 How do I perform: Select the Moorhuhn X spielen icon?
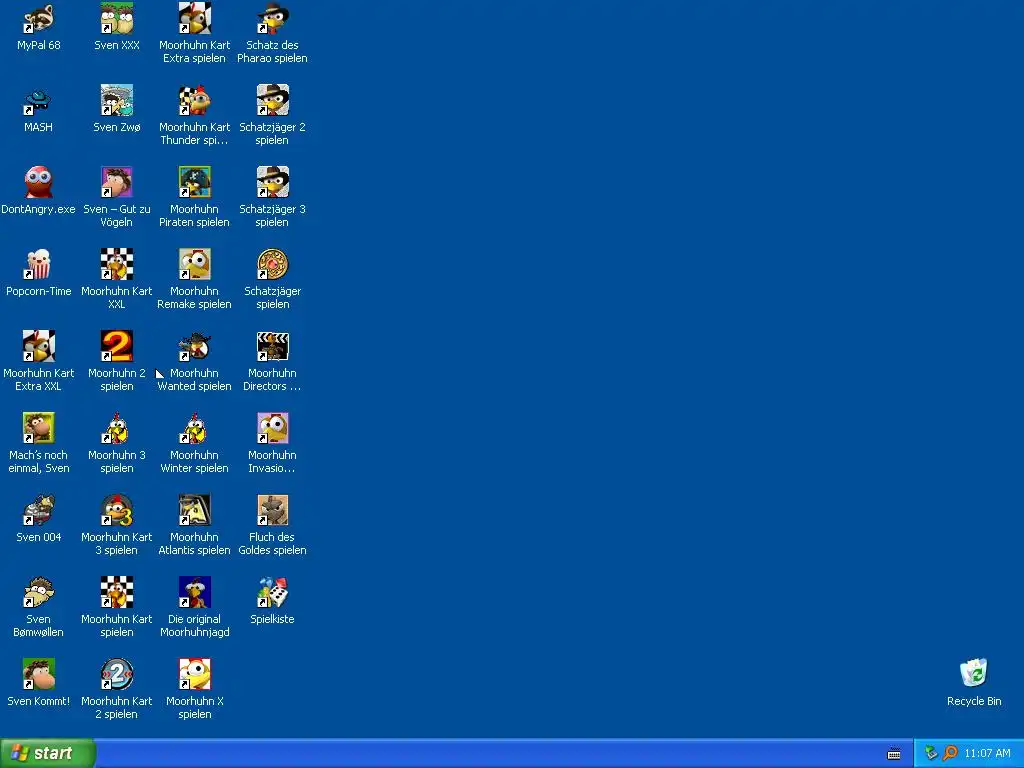(195, 674)
